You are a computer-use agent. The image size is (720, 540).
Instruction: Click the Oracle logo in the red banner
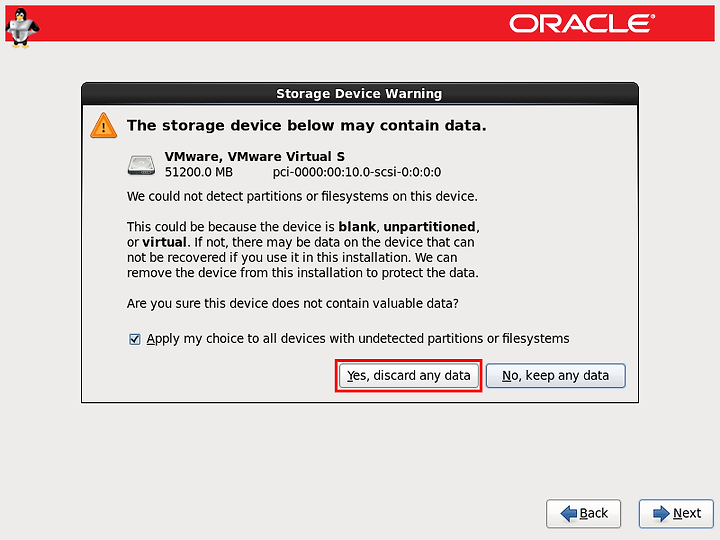point(582,23)
